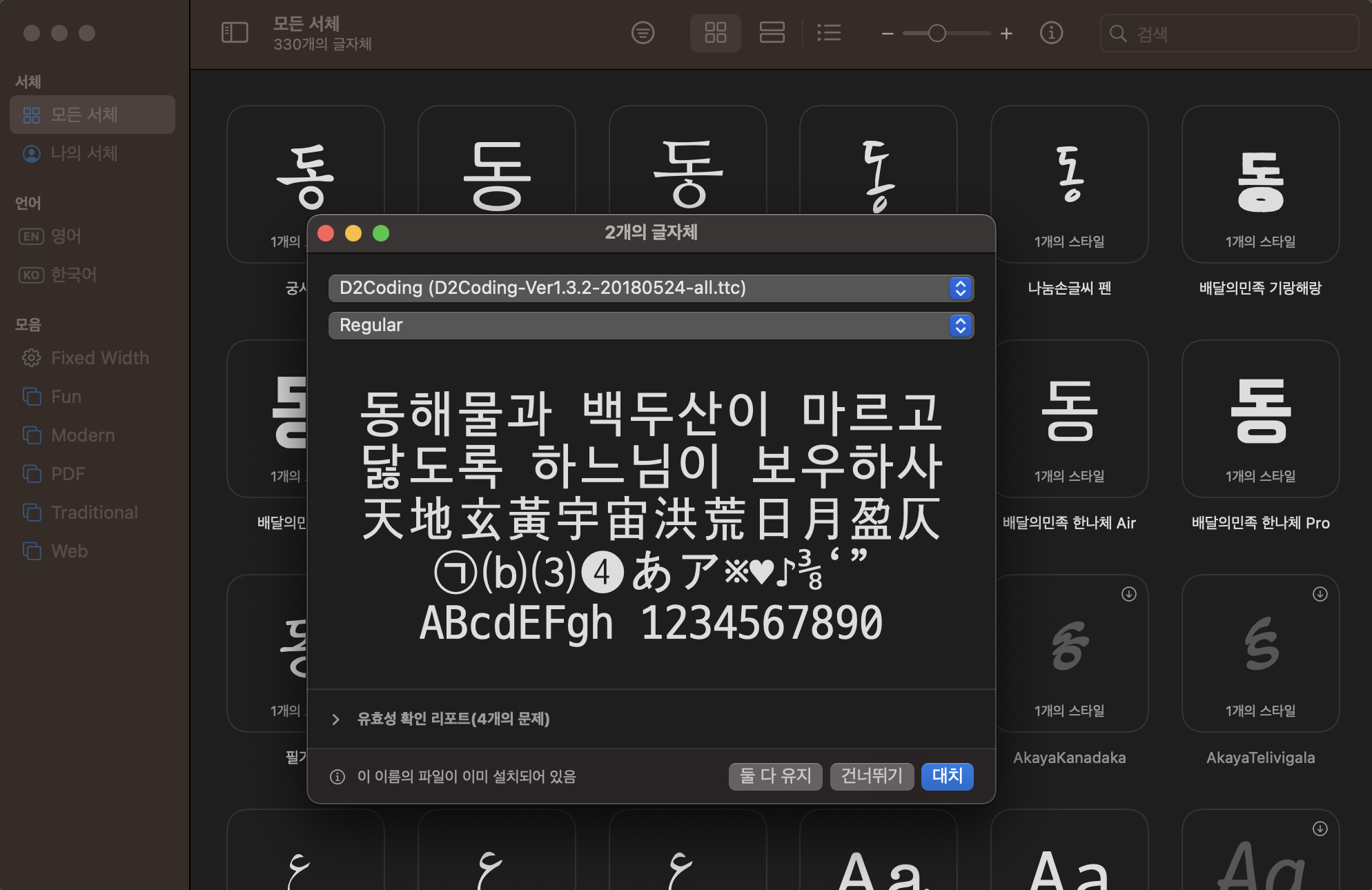Select the 배달의민족 한나체 Pro font card
Viewport: 1372px width, 890px height.
coord(1260,419)
